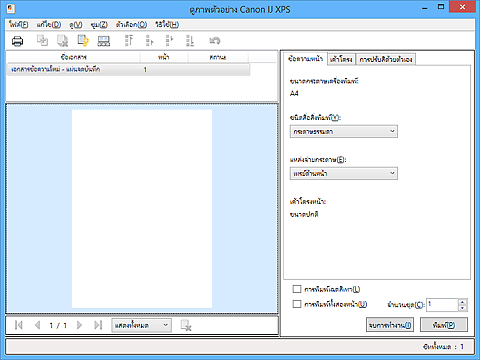Screen dimensions: 480x360
Task: Increase the Copies value with the up arrow
Action: point(463,302)
